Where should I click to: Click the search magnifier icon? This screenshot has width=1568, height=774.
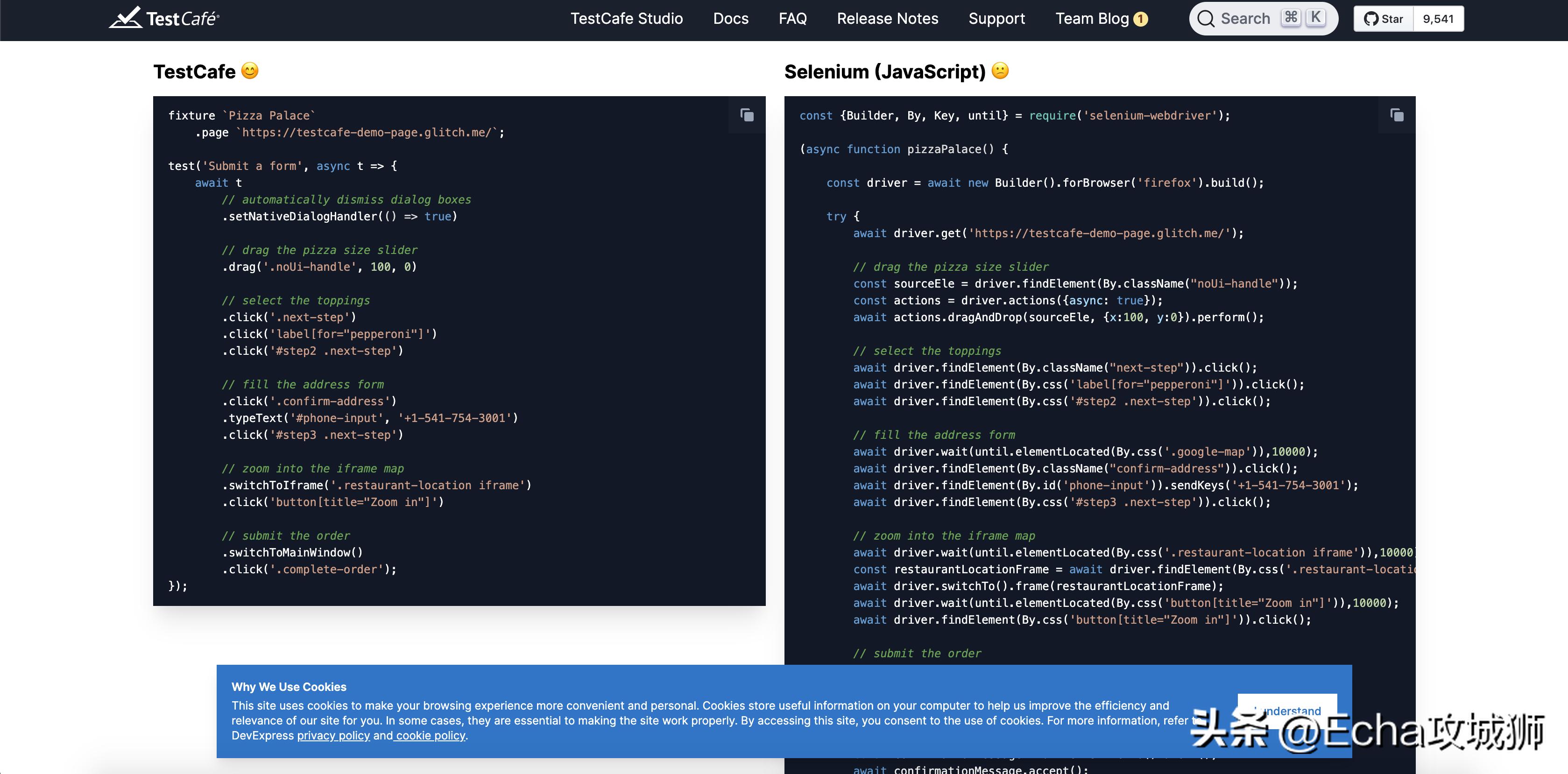pyautogui.click(x=1206, y=19)
